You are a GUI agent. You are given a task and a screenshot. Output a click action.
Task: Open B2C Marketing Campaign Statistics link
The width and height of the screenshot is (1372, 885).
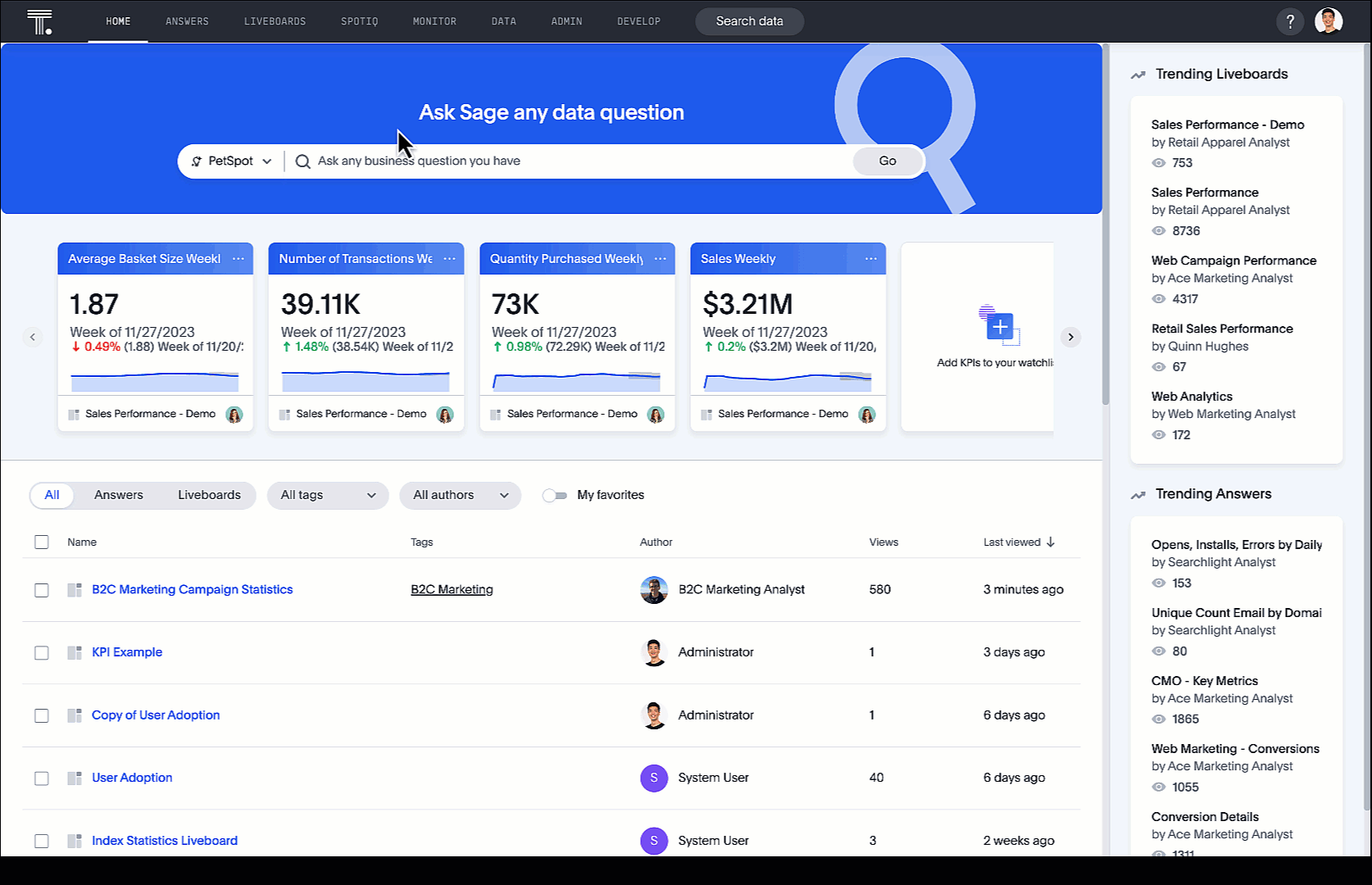192,589
